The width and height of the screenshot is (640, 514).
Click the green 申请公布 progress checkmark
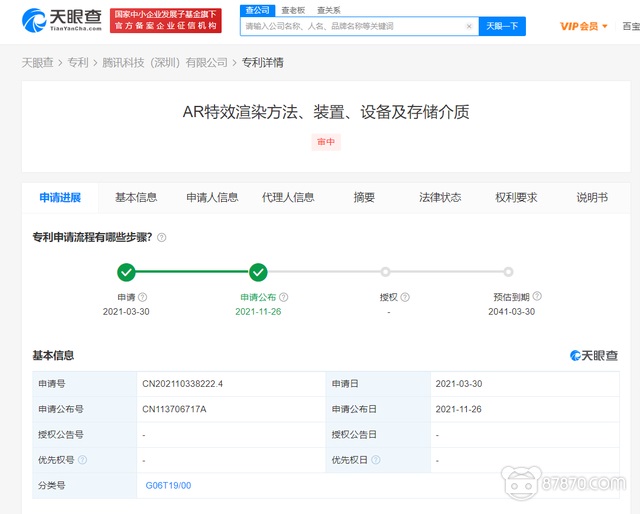pyautogui.click(x=258, y=272)
